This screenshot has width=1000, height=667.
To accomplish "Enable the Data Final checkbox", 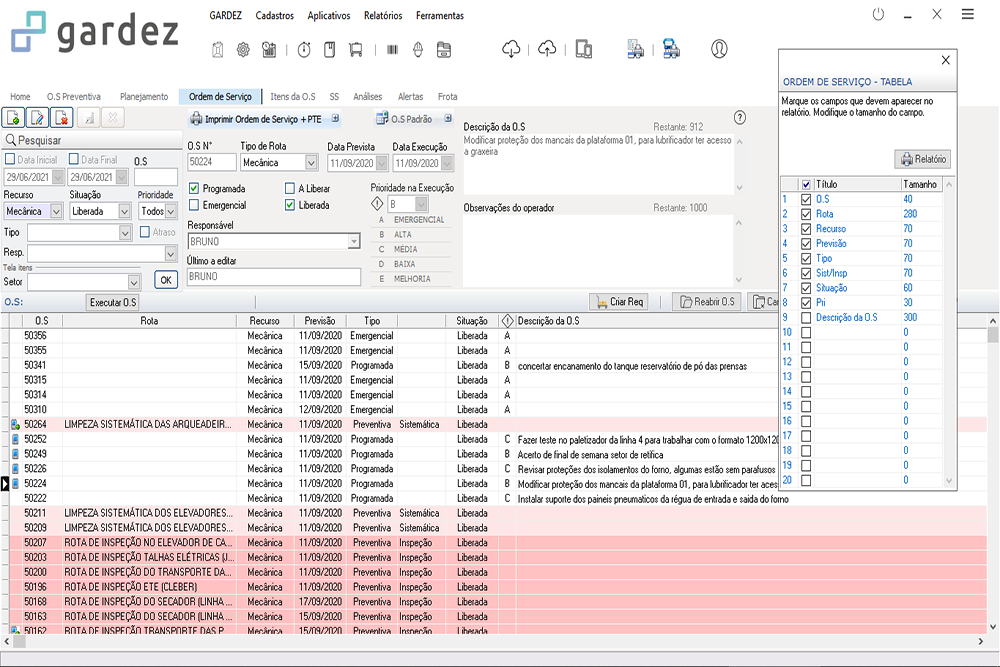I will pyautogui.click(x=74, y=159).
